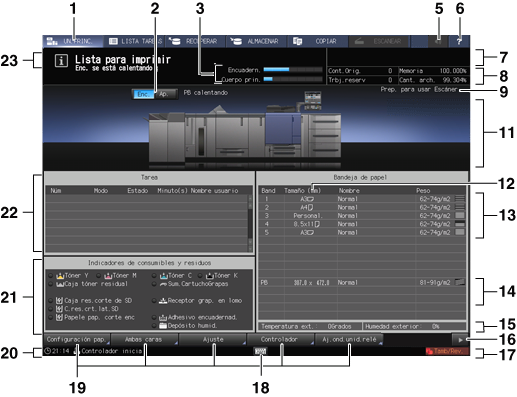Click the Memoria 100.000% value

click(x=433, y=71)
